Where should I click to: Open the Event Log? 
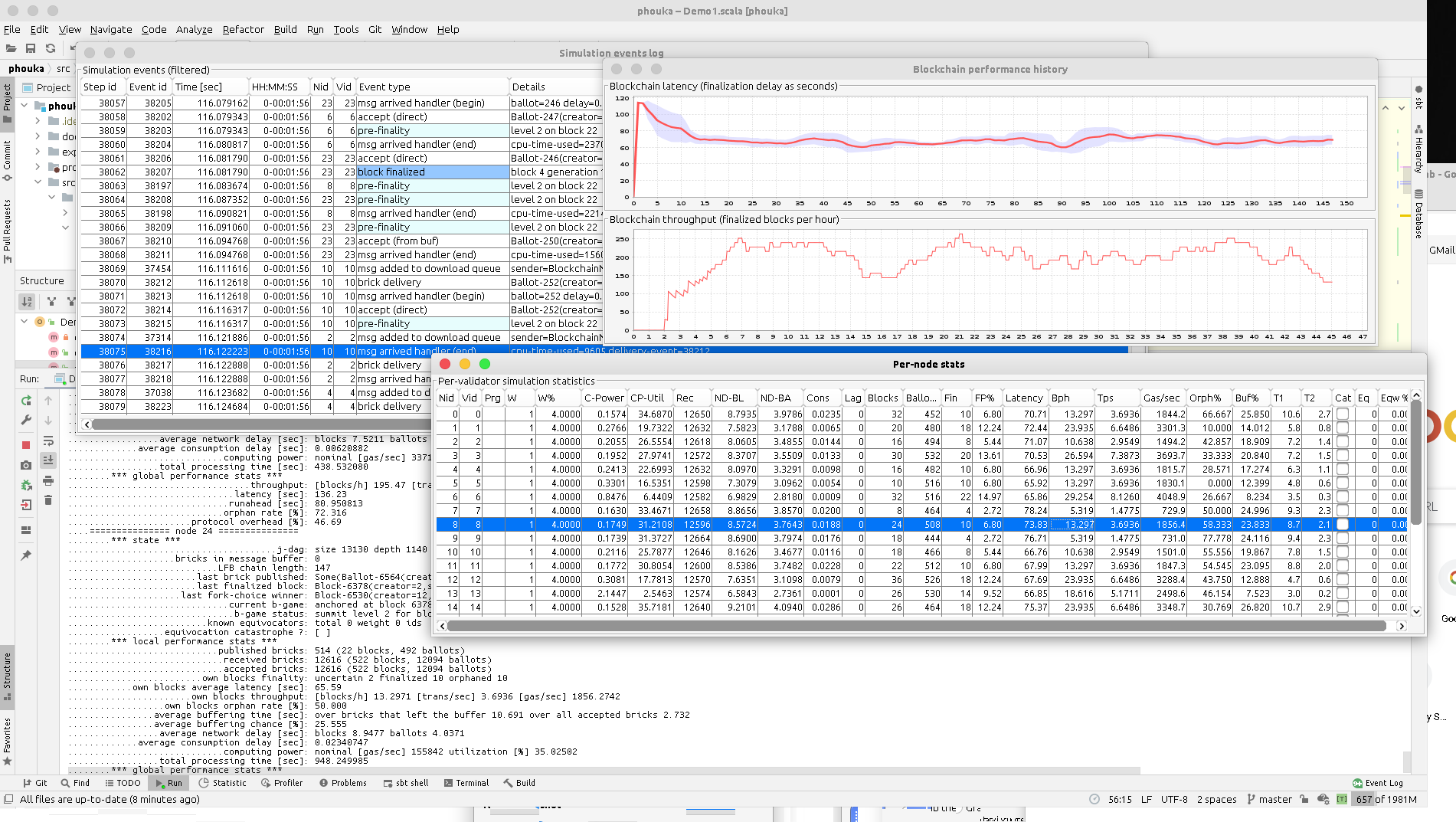(1378, 783)
